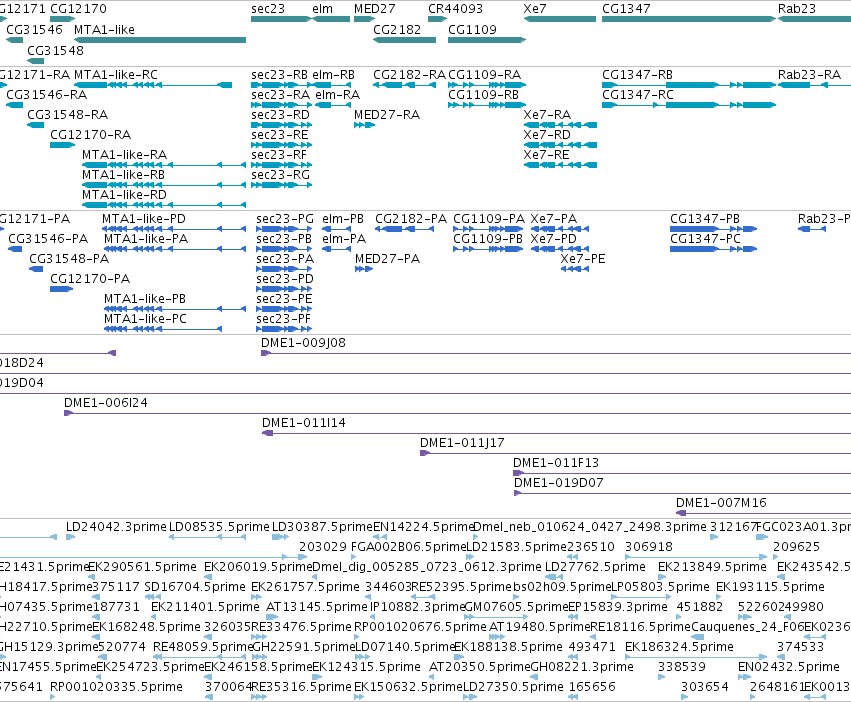Select transcript sec23-RG
This screenshot has height=702, width=851.
point(281,185)
